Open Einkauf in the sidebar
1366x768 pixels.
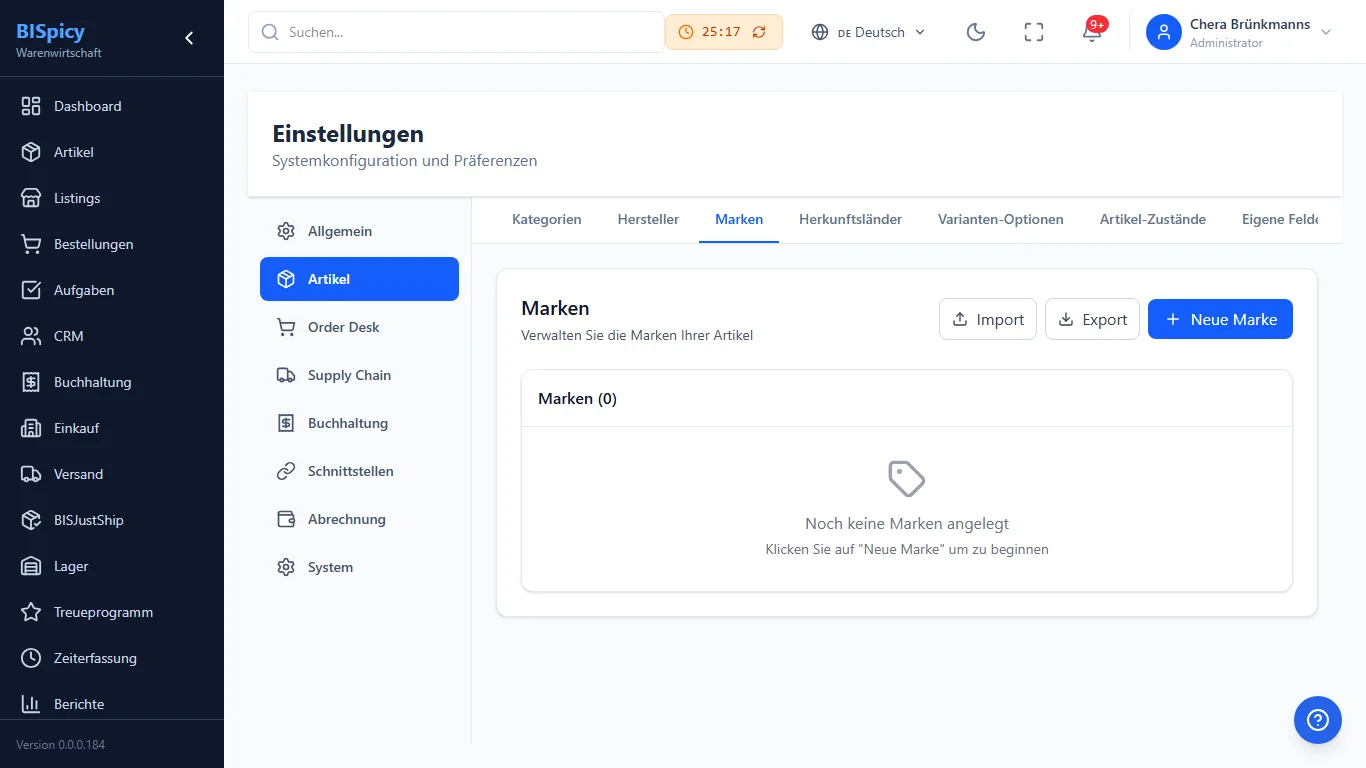pos(112,428)
